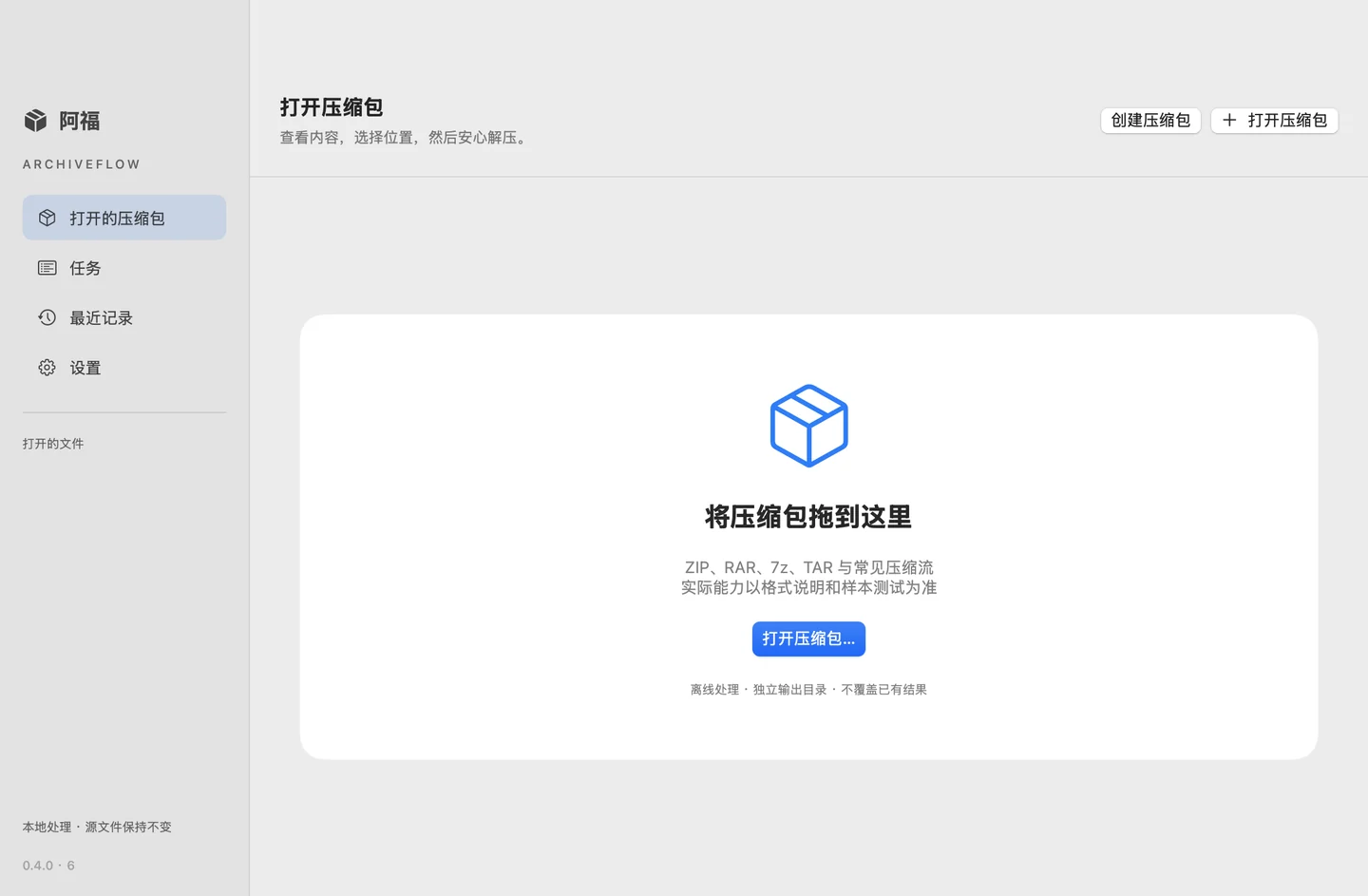Viewport: 1368px width, 896px height.
Task: Click the ZIP、RAR、7z、TAR format description line
Action: 808,567
